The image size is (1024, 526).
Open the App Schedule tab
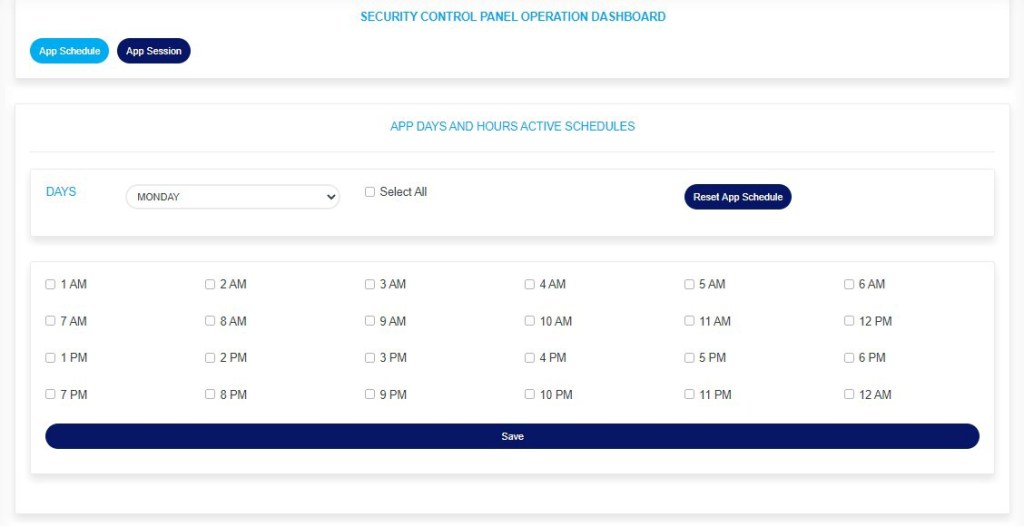(69, 51)
